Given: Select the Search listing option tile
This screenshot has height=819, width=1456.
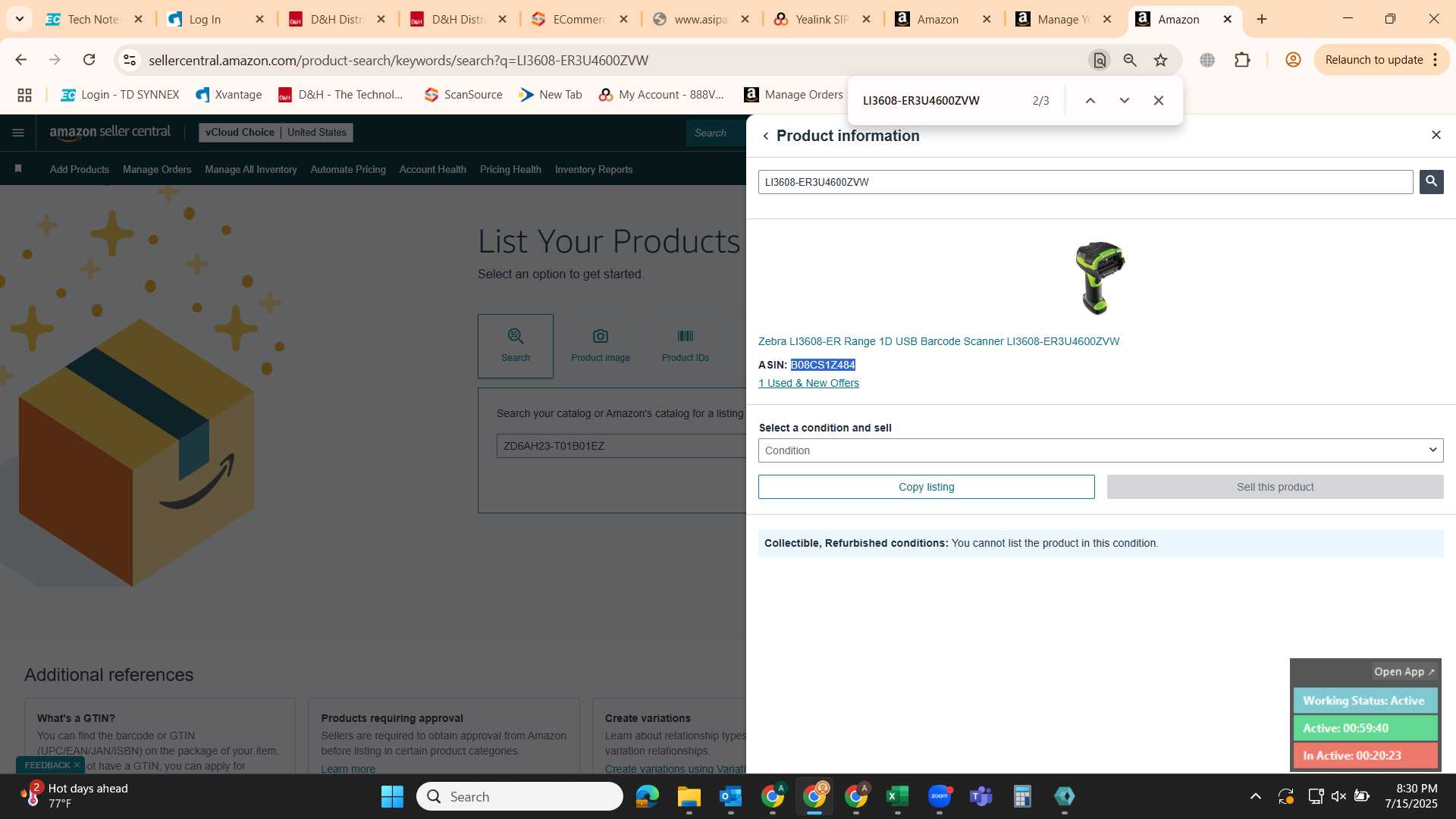Looking at the screenshot, I should [516, 346].
